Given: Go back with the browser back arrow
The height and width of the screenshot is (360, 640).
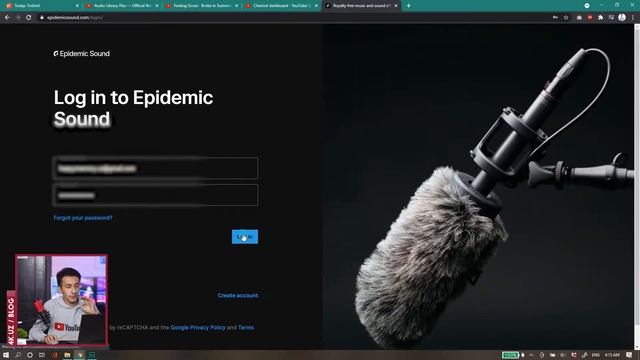Looking at the screenshot, I should (7, 18).
